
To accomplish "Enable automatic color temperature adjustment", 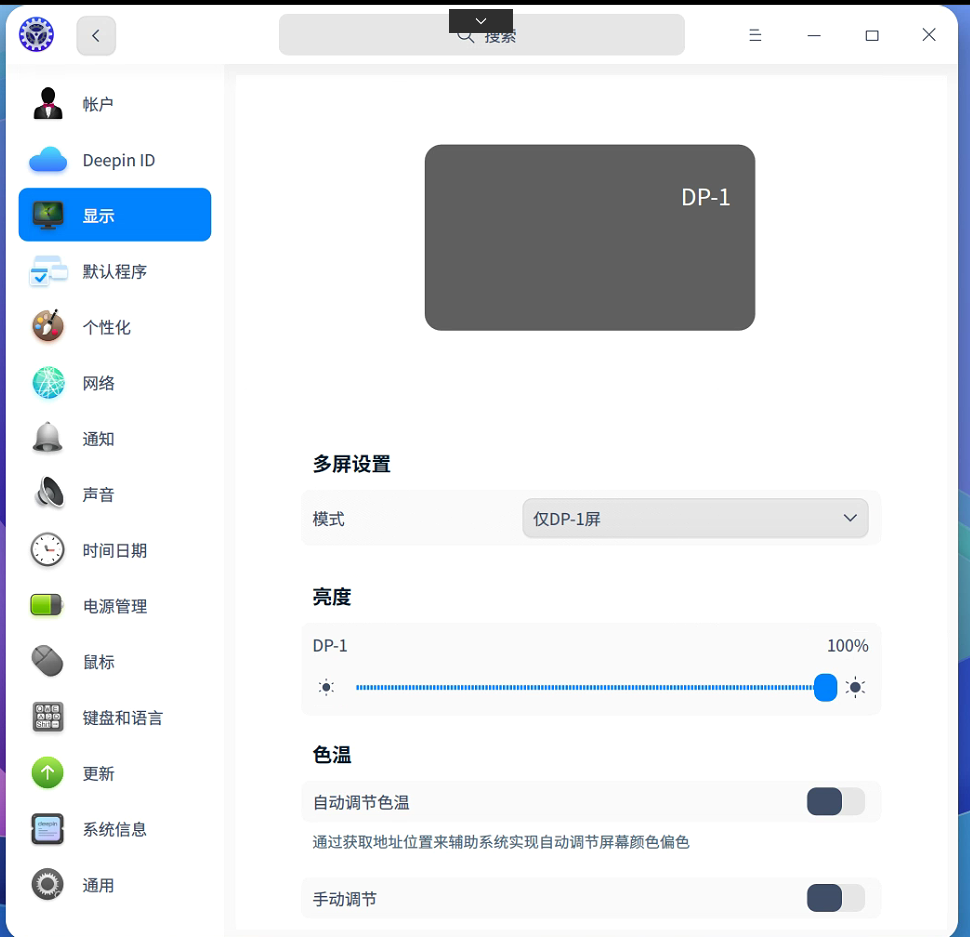I will click(835, 801).
